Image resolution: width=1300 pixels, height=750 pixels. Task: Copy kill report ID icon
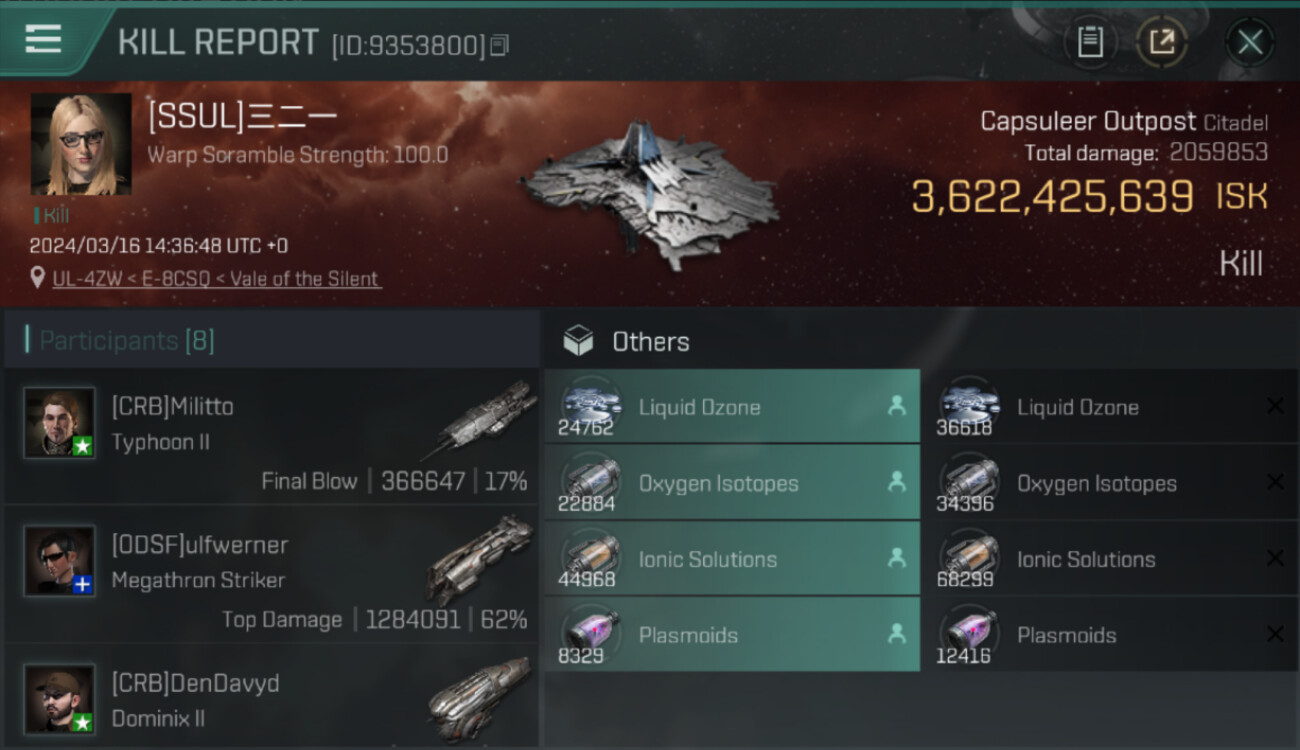pyautogui.click(x=499, y=45)
